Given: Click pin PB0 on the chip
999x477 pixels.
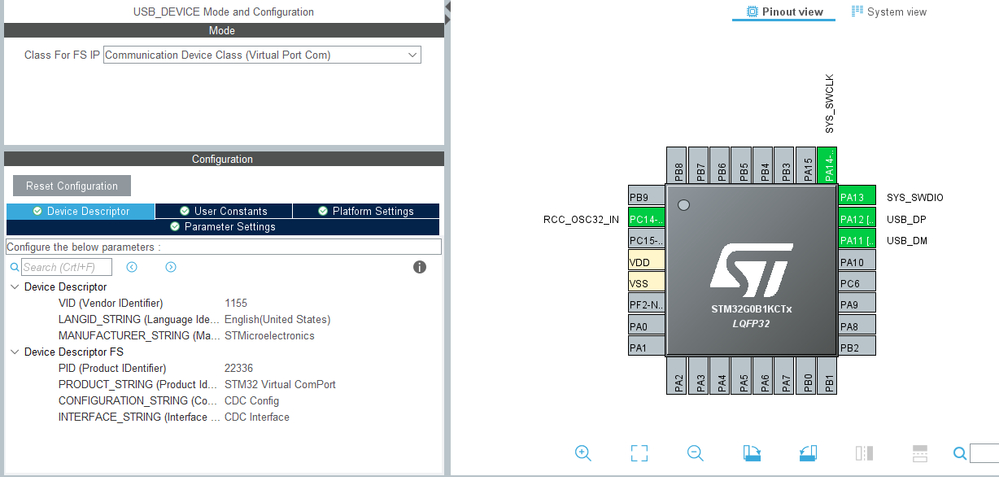Looking at the screenshot, I should click(x=808, y=376).
